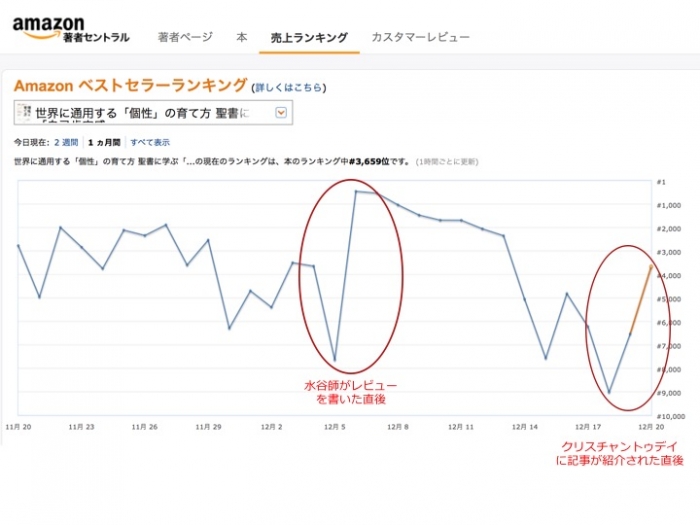
Task: Select the 売上ランキング tab
Action: coord(309,38)
